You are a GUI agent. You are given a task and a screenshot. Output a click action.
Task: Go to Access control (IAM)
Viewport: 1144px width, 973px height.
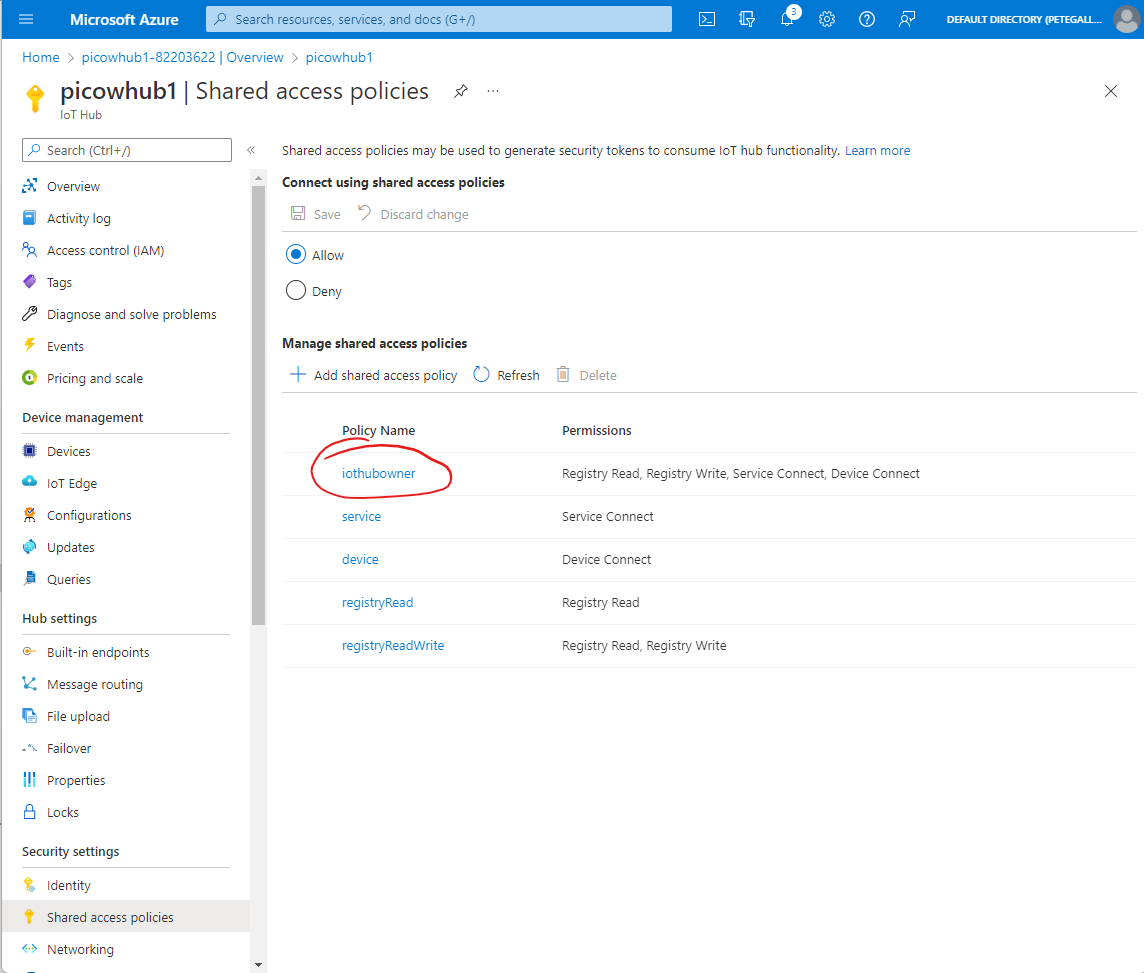pyautogui.click(x=105, y=251)
